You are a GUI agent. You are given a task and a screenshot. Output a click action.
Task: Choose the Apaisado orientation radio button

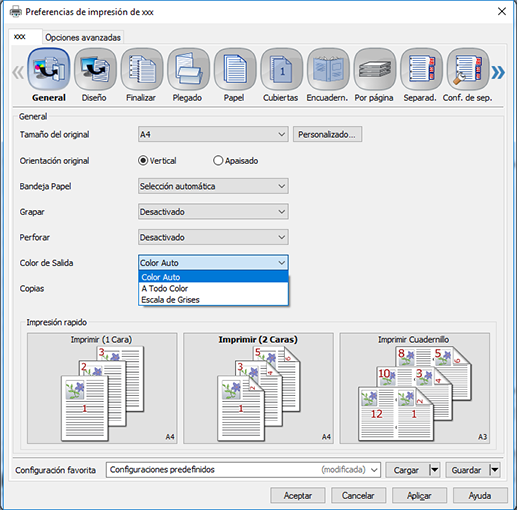point(218,161)
